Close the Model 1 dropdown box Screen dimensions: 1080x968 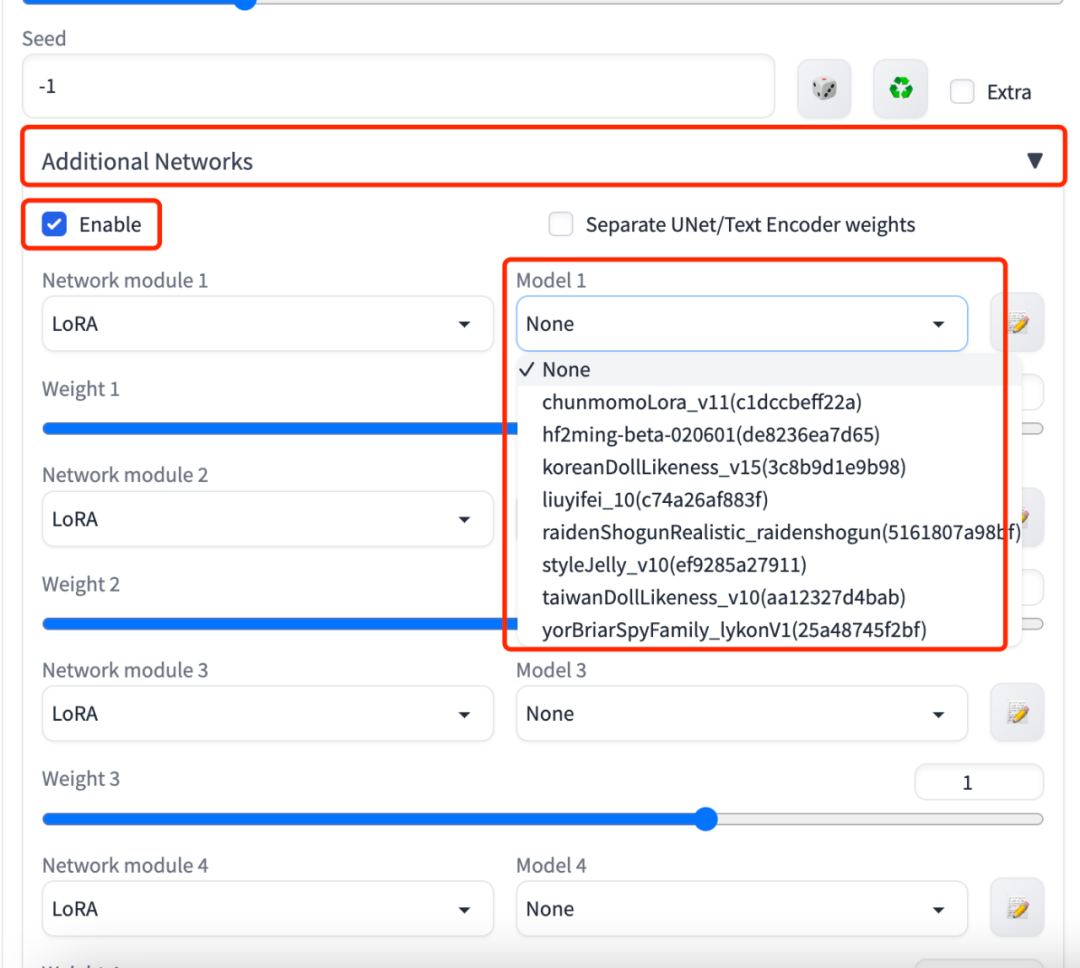point(742,324)
